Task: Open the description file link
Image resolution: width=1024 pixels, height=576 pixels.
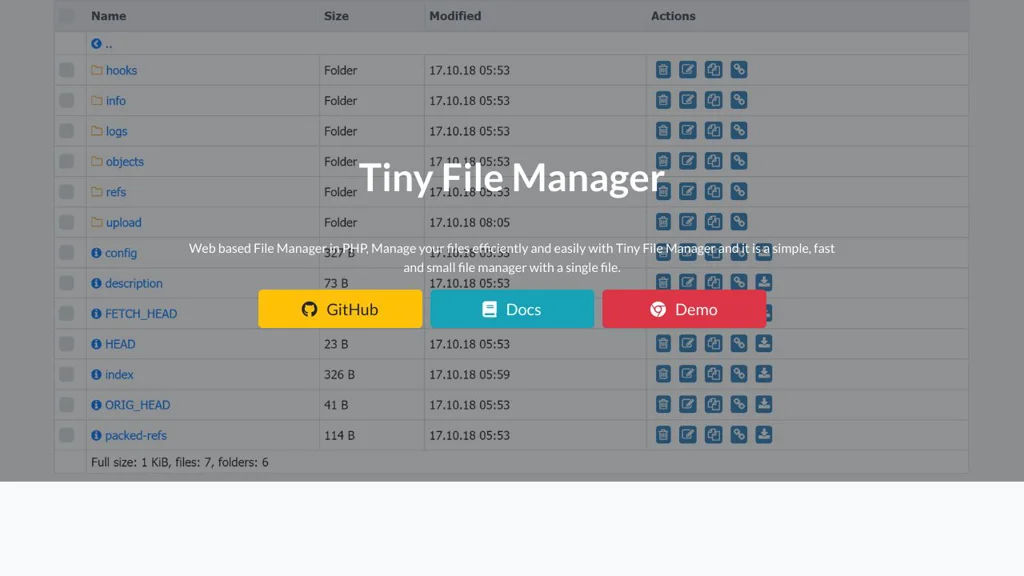Action: coord(134,283)
